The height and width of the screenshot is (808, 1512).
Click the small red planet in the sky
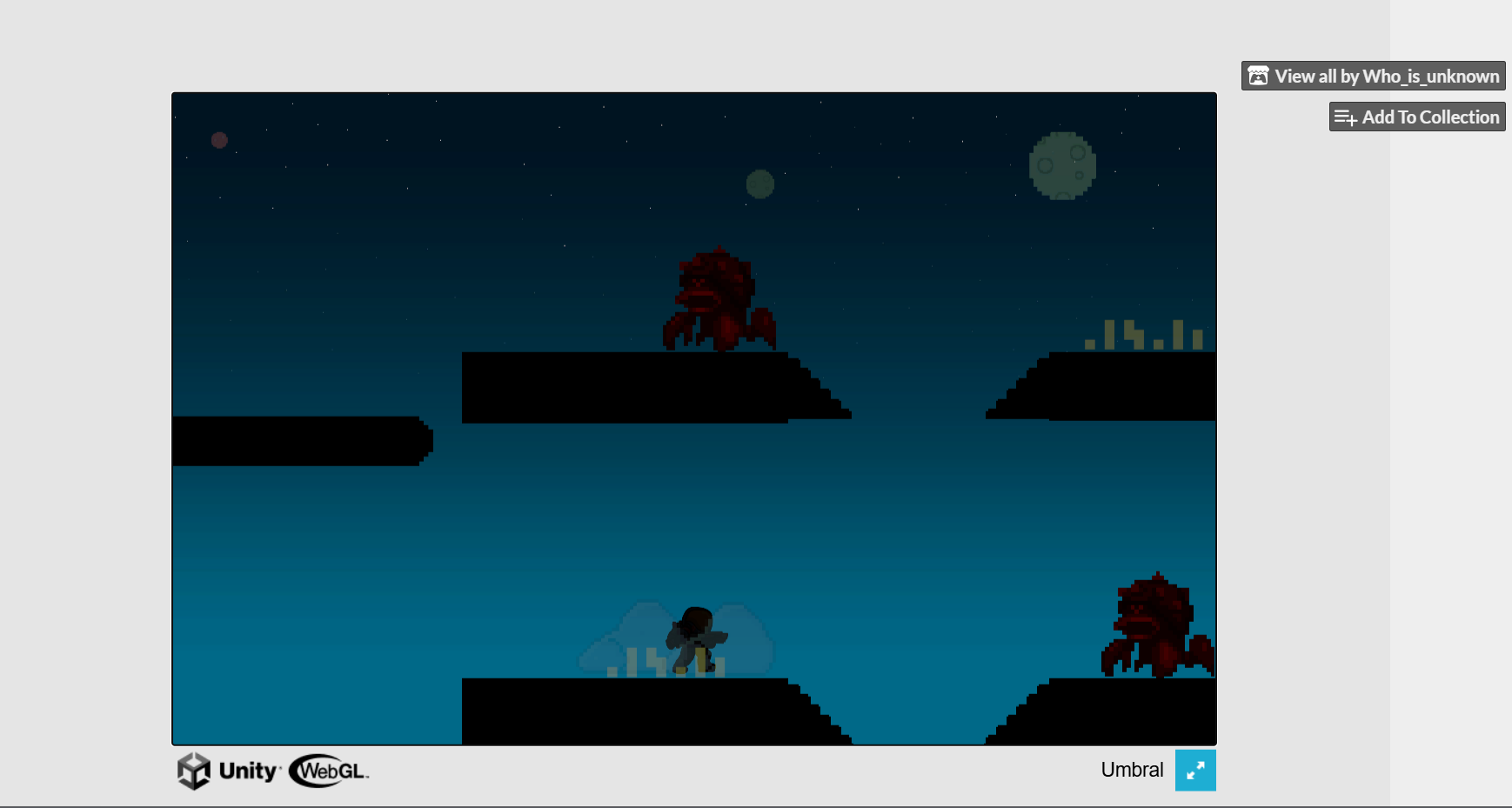(x=219, y=140)
